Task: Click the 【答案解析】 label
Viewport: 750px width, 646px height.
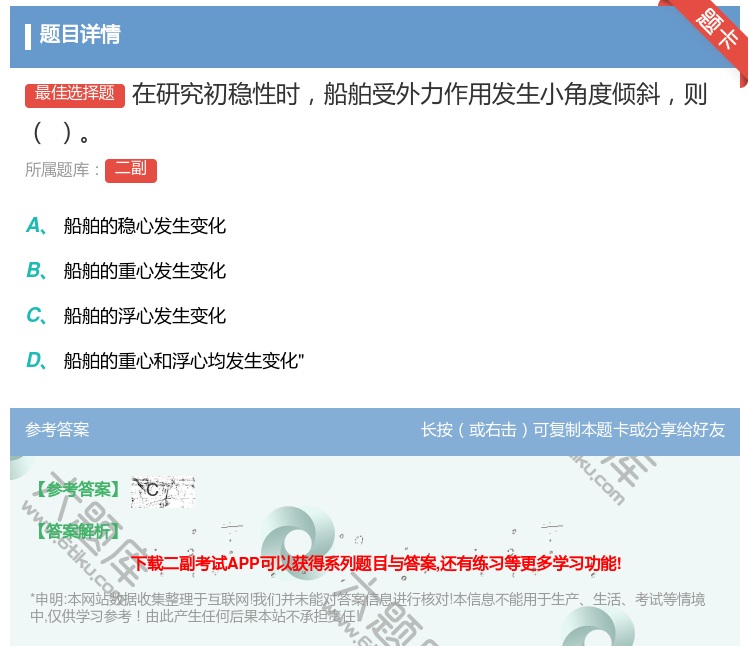Action: pos(78,531)
